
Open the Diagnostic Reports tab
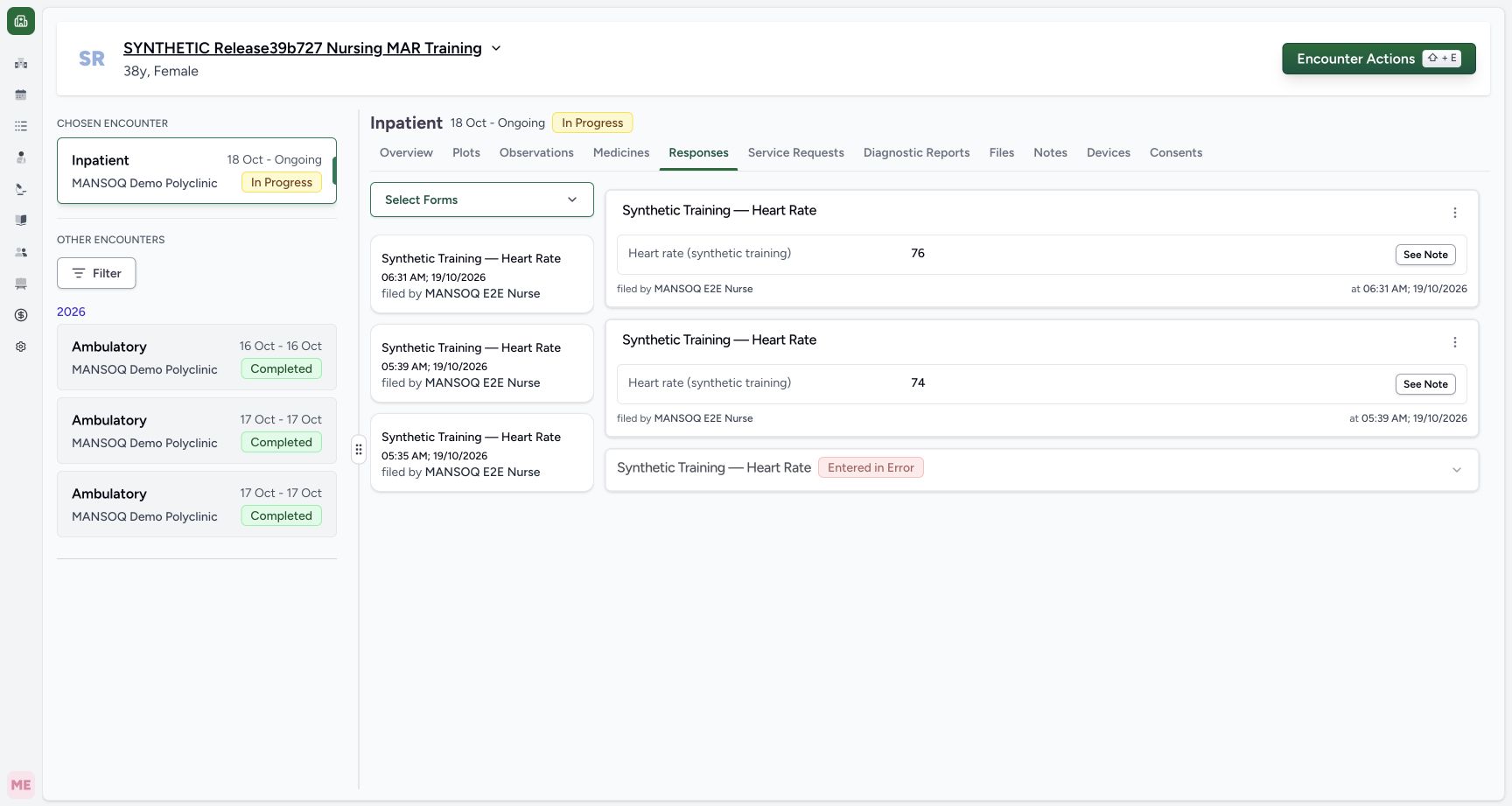(916, 152)
